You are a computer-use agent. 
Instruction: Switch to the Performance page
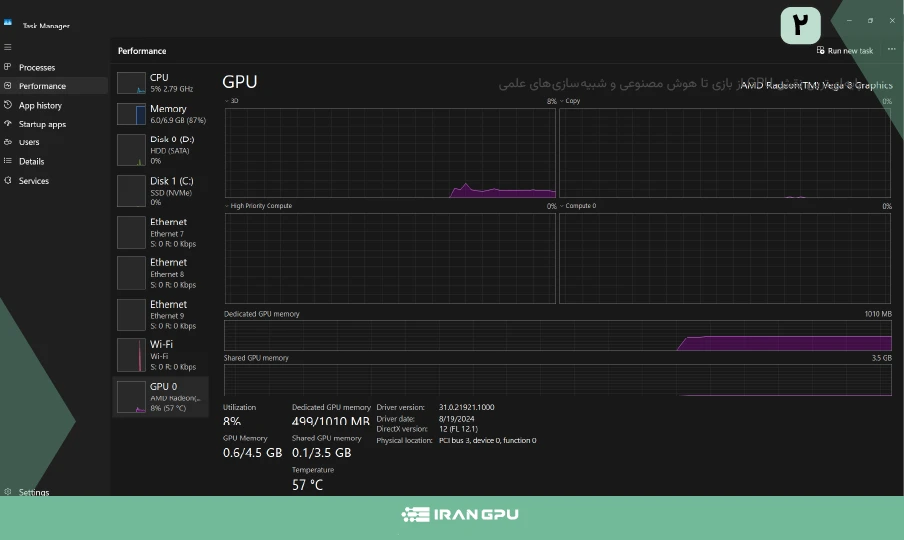click(x=42, y=86)
